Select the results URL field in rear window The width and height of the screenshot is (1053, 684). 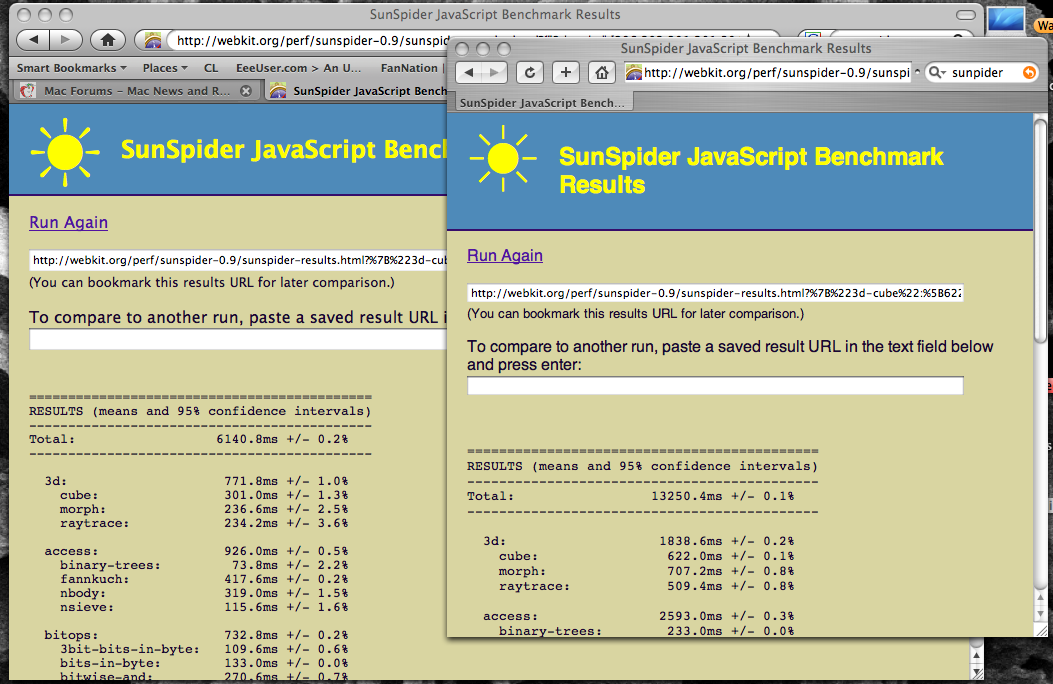pos(238,260)
